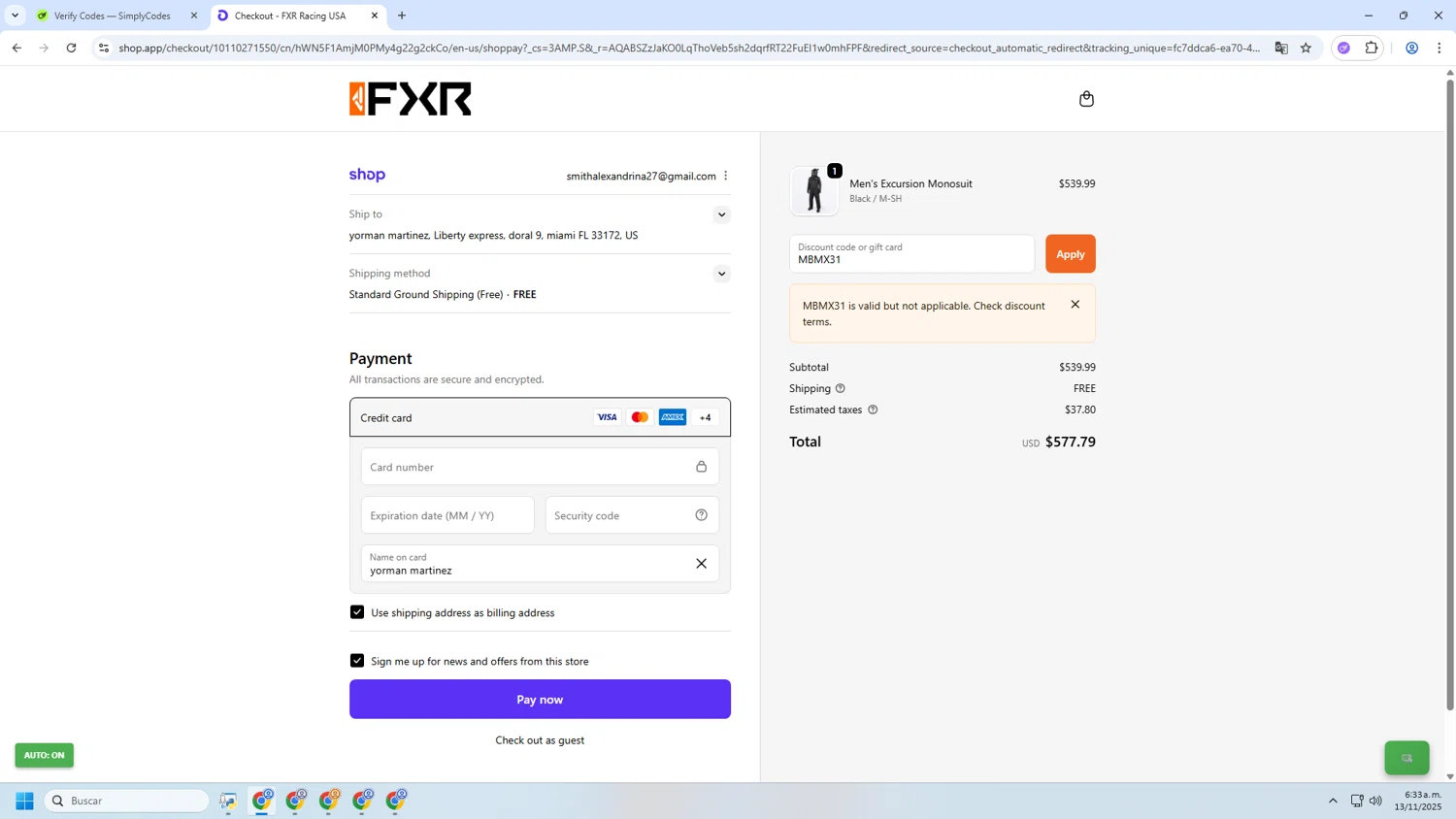Open the Windows Start menu
Viewport: 1456px width, 819px height.
[x=25, y=801]
